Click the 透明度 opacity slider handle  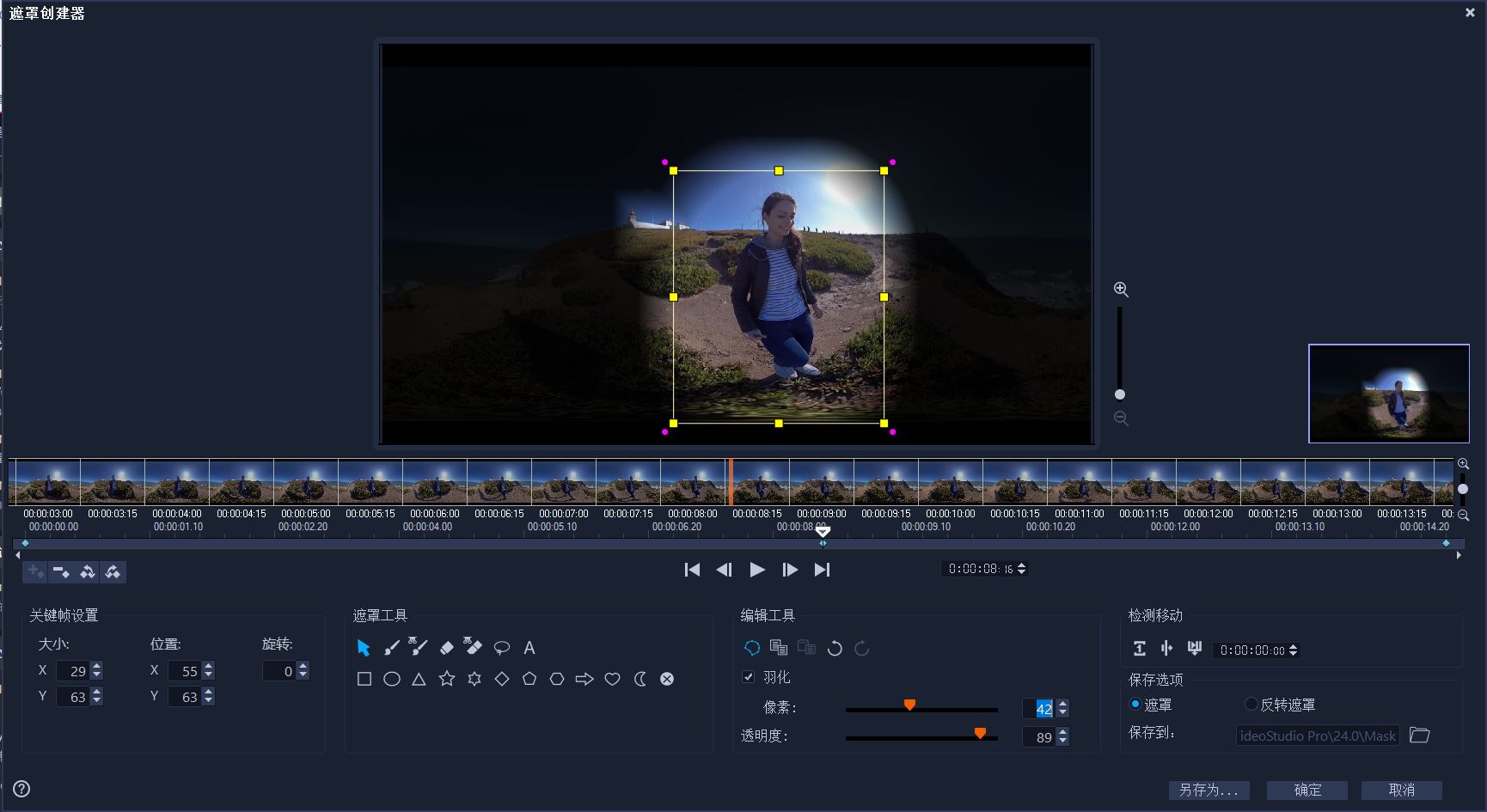click(x=980, y=734)
